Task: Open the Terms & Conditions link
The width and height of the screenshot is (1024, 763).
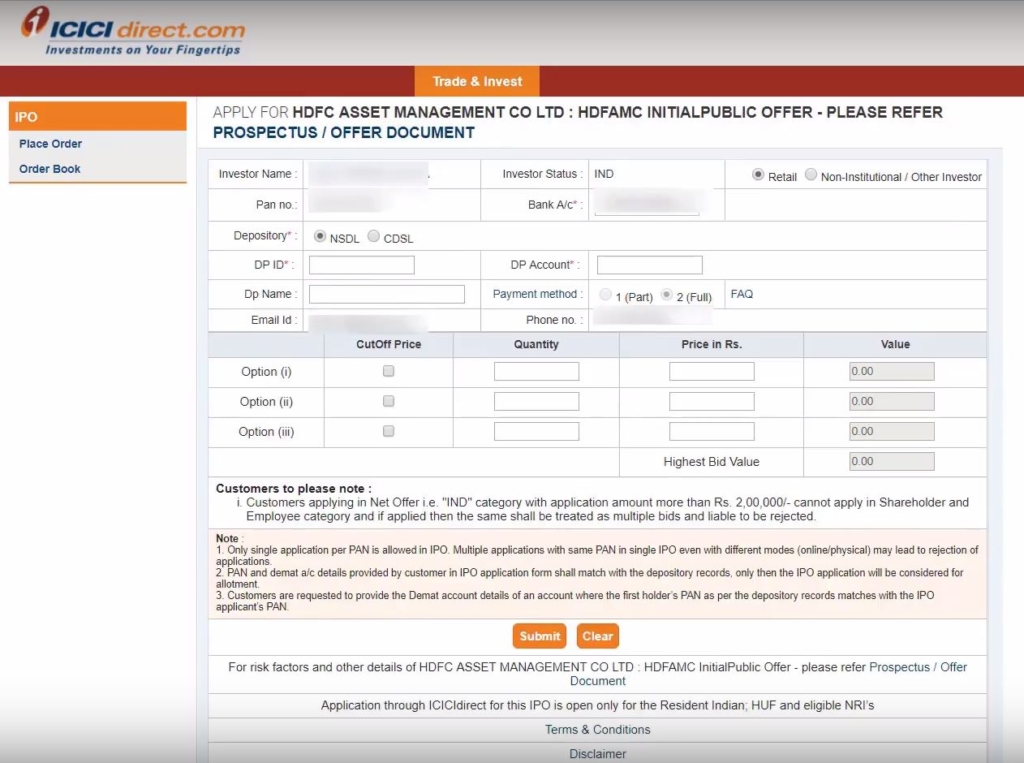Action: tap(598, 730)
